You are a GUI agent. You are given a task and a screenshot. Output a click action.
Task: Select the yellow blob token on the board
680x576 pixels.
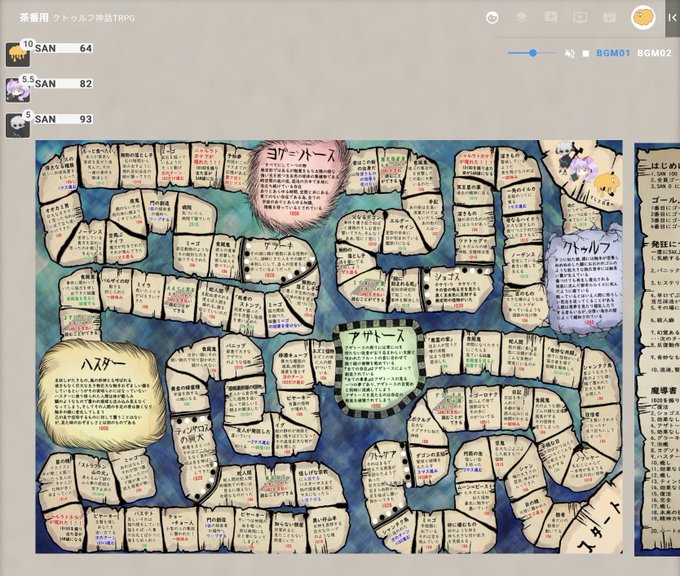605,184
